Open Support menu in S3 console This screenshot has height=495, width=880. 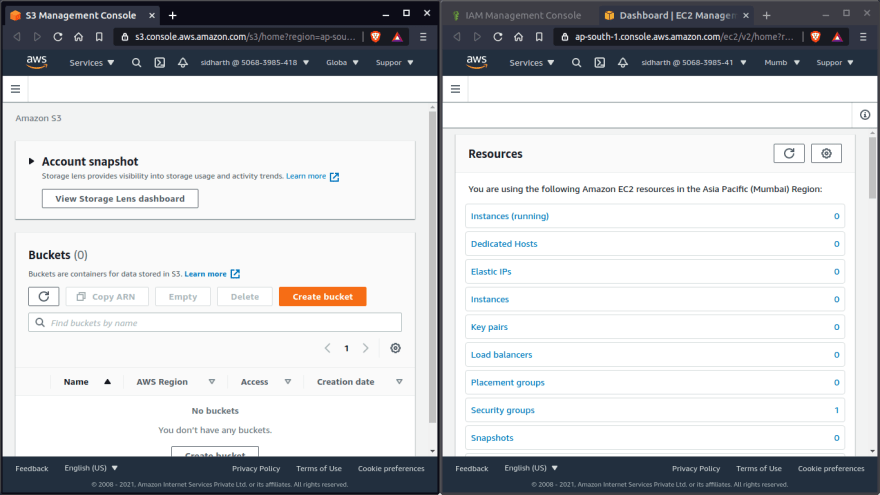coord(395,63)
